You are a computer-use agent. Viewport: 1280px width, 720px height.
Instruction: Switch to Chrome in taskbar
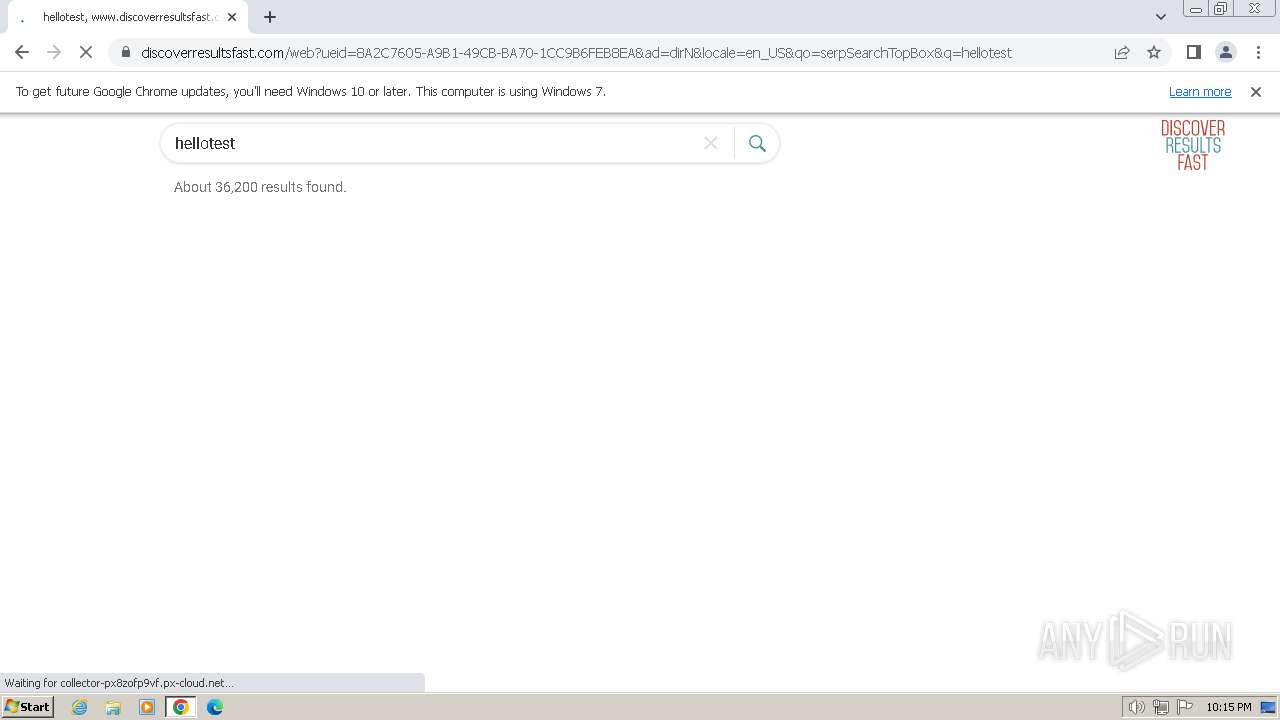tap(181, 707)
